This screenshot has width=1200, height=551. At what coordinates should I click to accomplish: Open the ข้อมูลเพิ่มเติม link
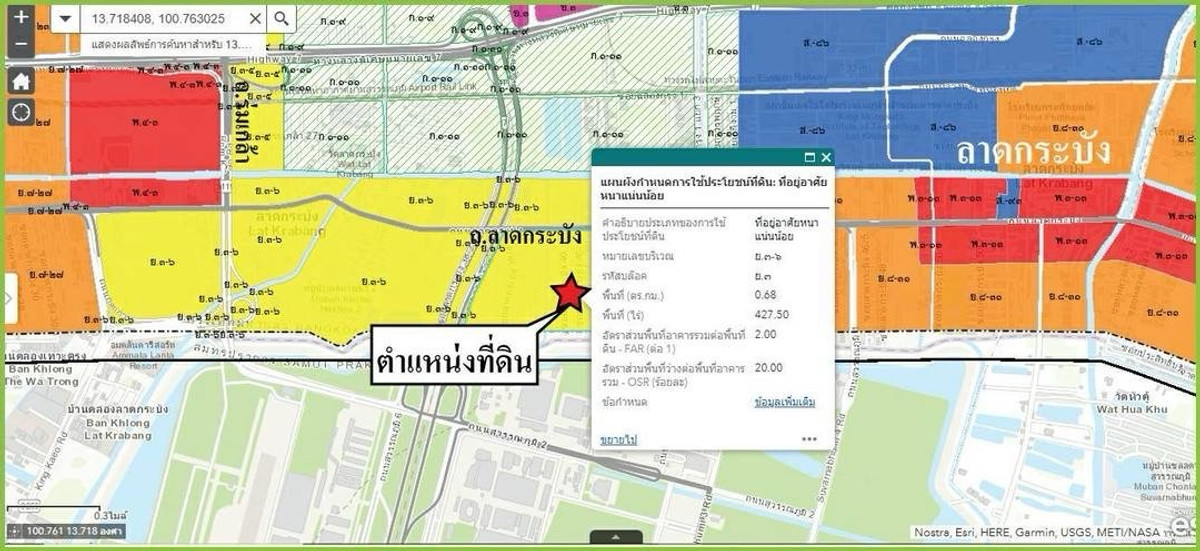[784, 402]
